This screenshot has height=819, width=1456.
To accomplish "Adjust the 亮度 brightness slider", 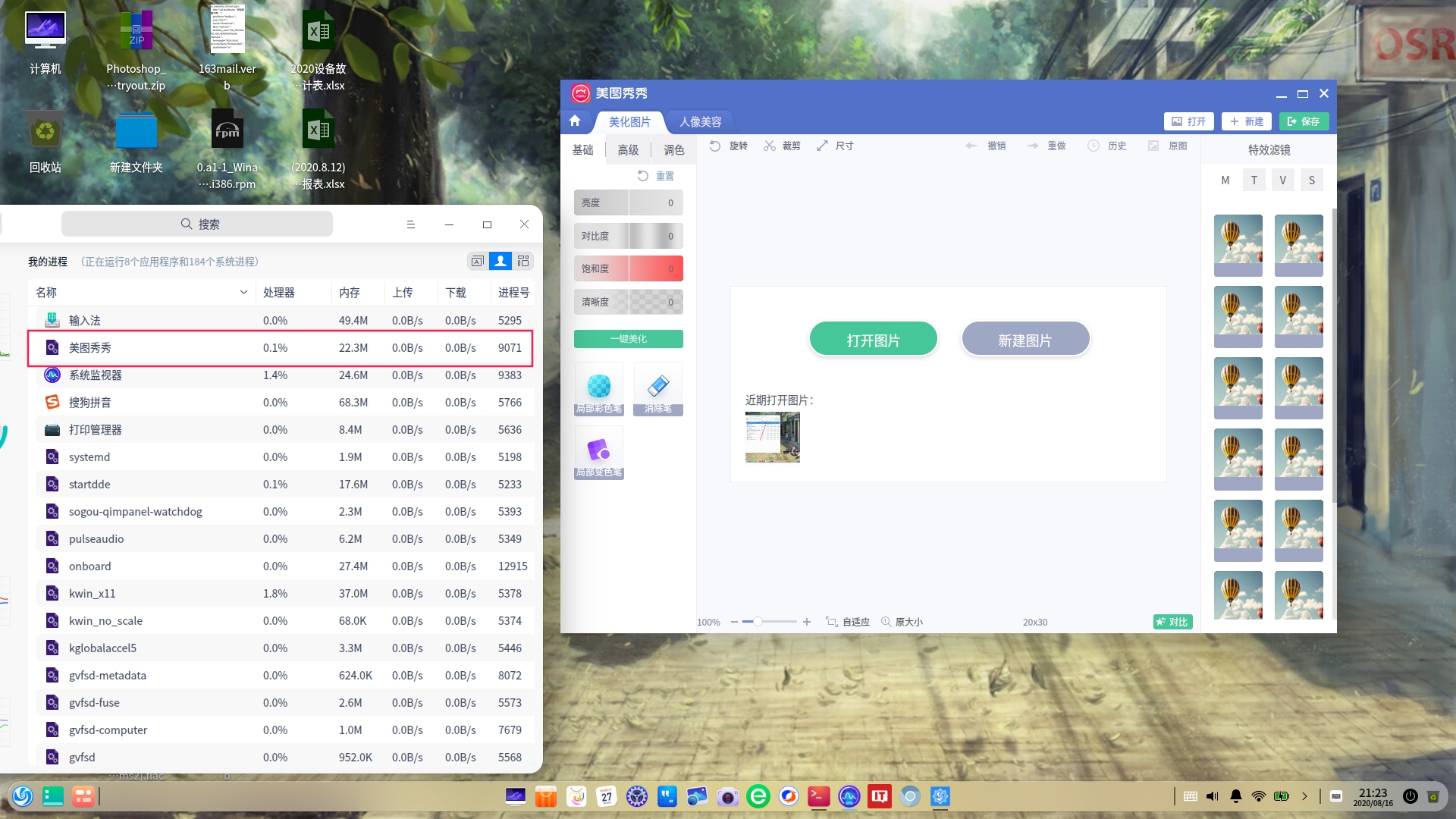I will point(629,203).
